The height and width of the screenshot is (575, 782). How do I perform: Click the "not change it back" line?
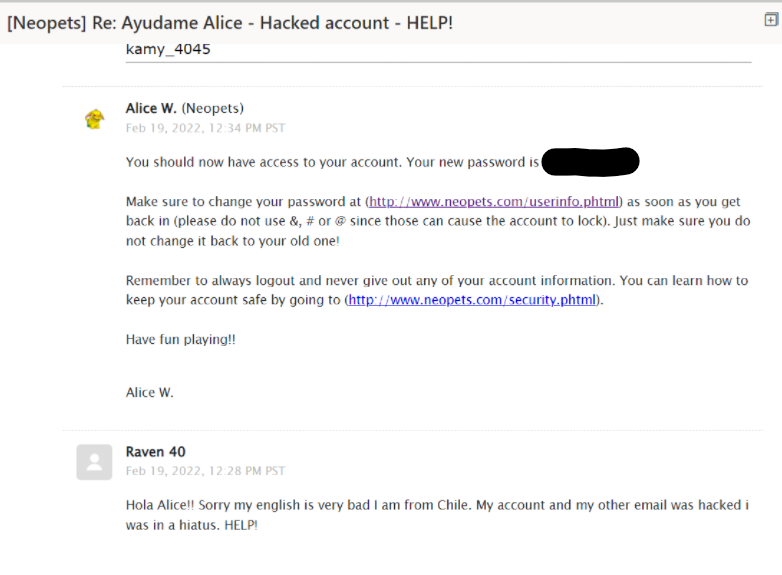pyautogui.click(x=232, y=241)
